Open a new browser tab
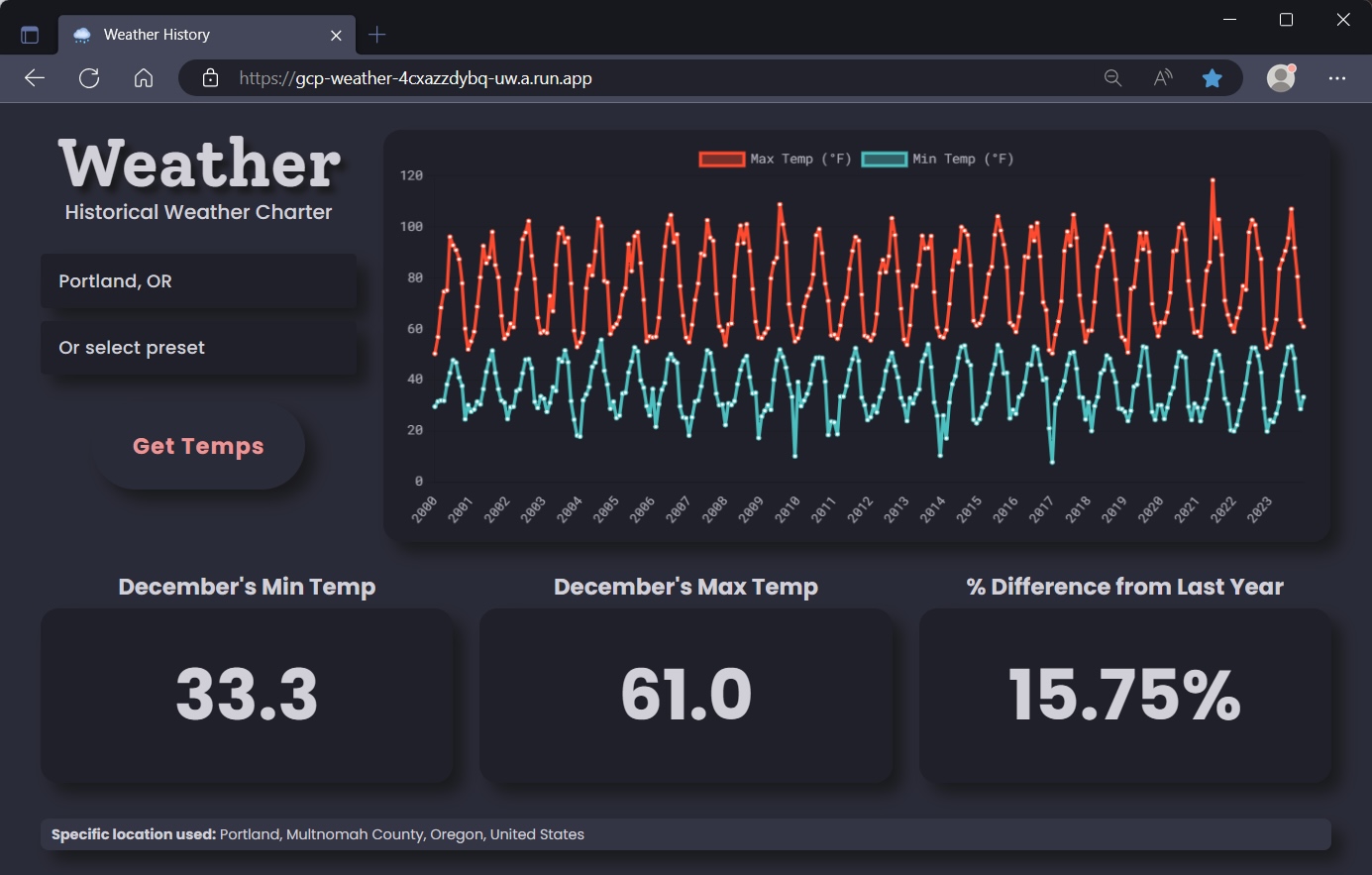This screenshot has width=1372, height=875. point(376,35)
